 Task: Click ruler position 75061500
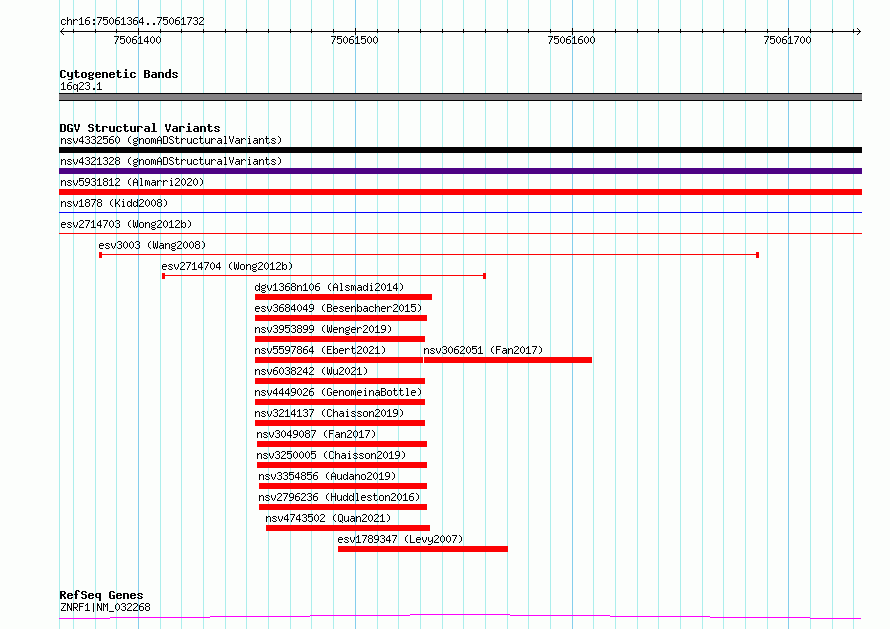coord(354,40)
